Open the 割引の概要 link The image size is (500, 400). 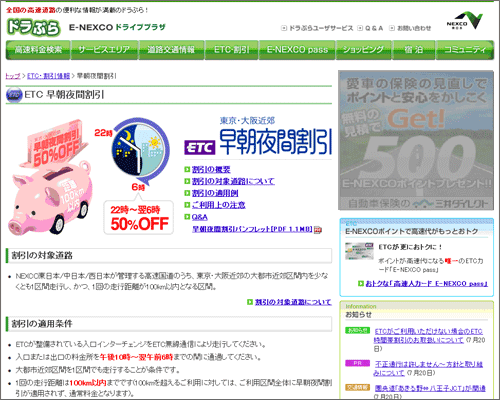click(x=211, y=170)
